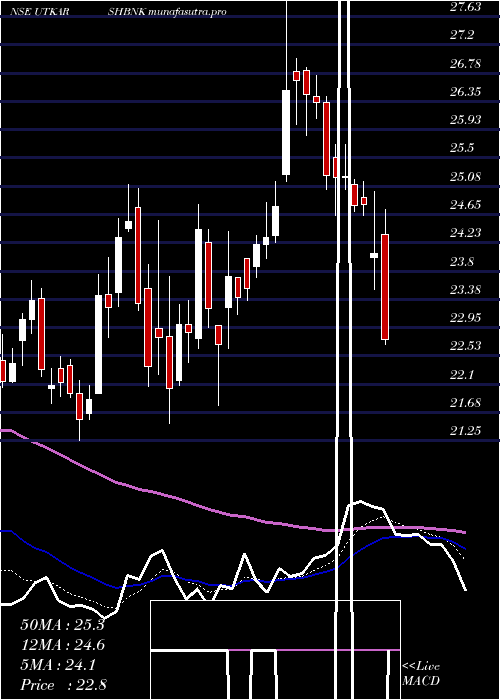Select the 21.25 price axis label
This screenshot has height=700, width=500.
pos(466,430)
